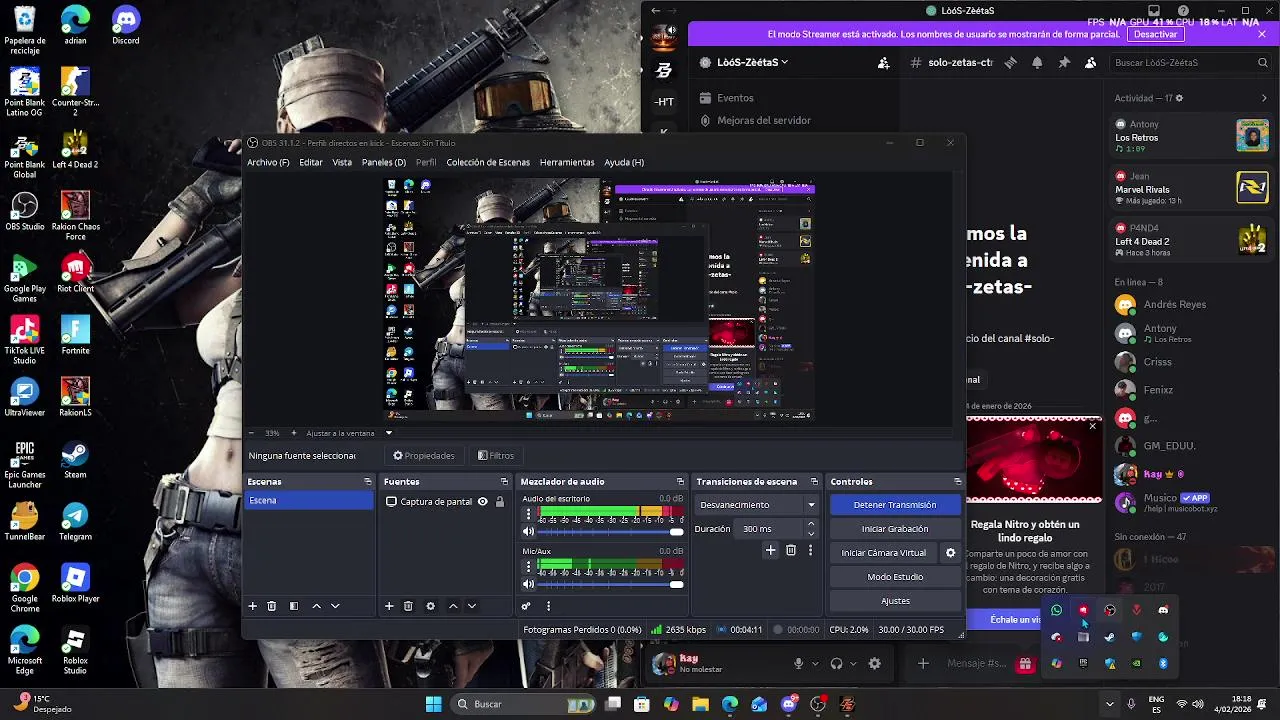
Task: Open Discord user settings gear
Action: pos(875,663)
